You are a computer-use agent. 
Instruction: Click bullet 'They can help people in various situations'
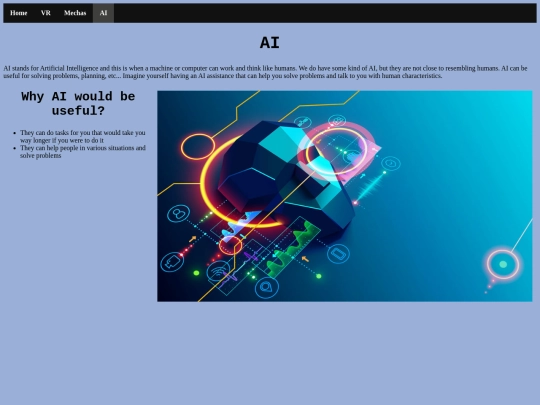click(83, 152)
